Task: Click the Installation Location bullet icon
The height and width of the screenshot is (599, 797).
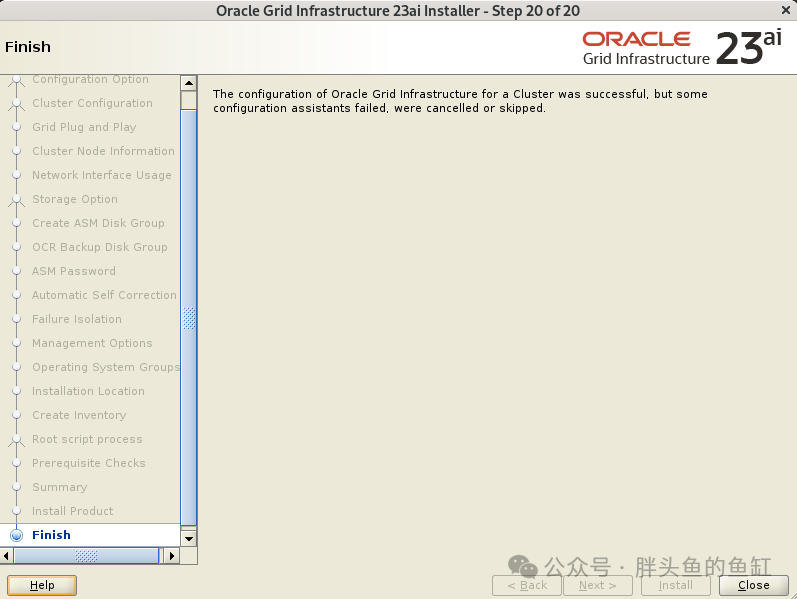Action: tap(17, 391)
